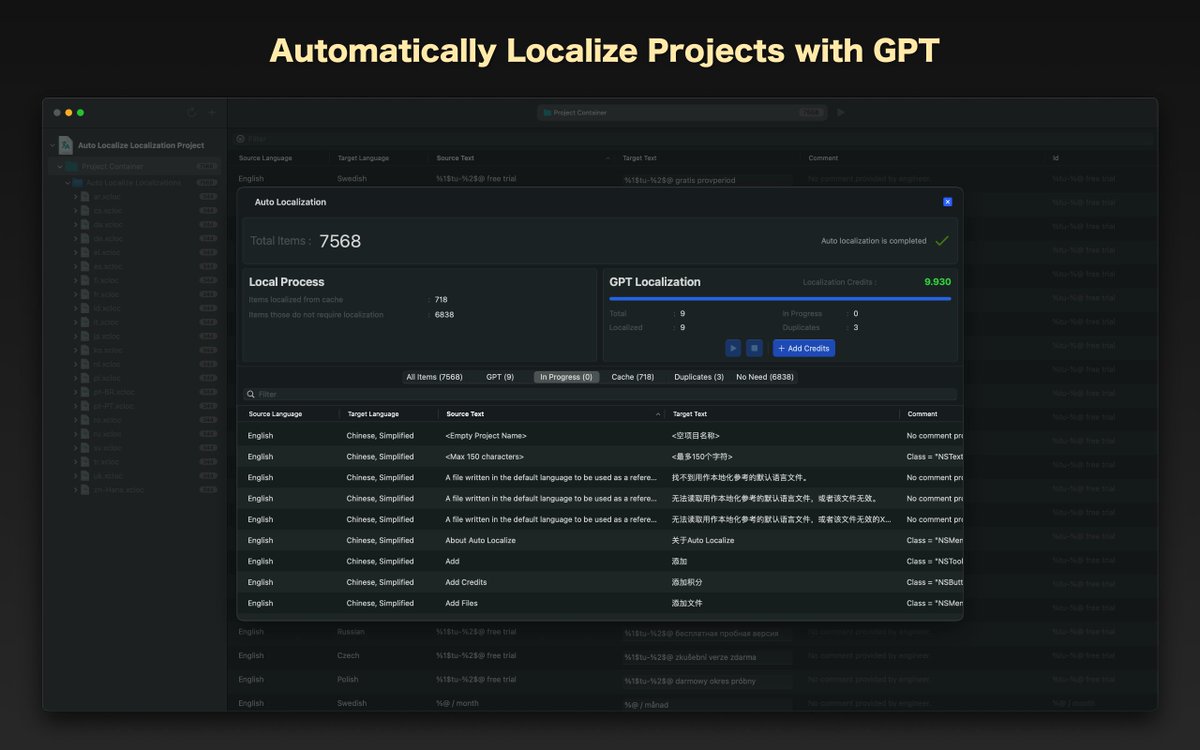Click the Russian row in main table
This screenshot has height=750, width=1200.
[693, 632]
